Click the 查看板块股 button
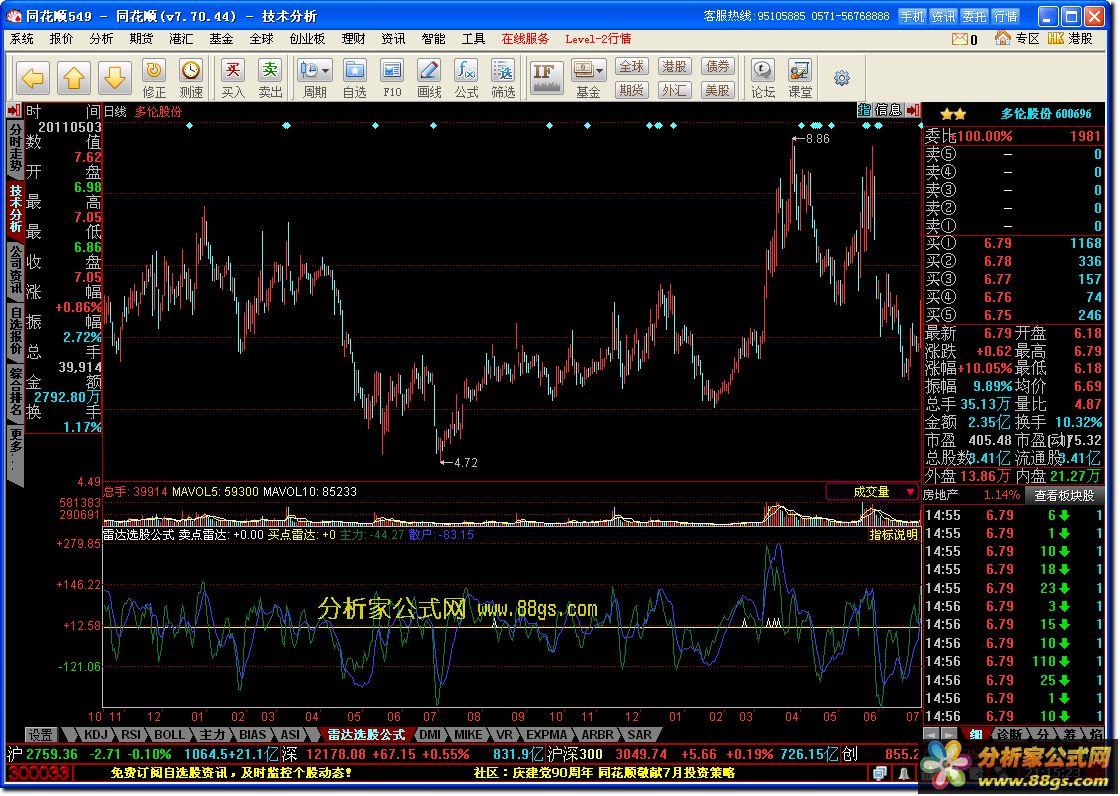1120x796 pixels. coord(1064,495)
